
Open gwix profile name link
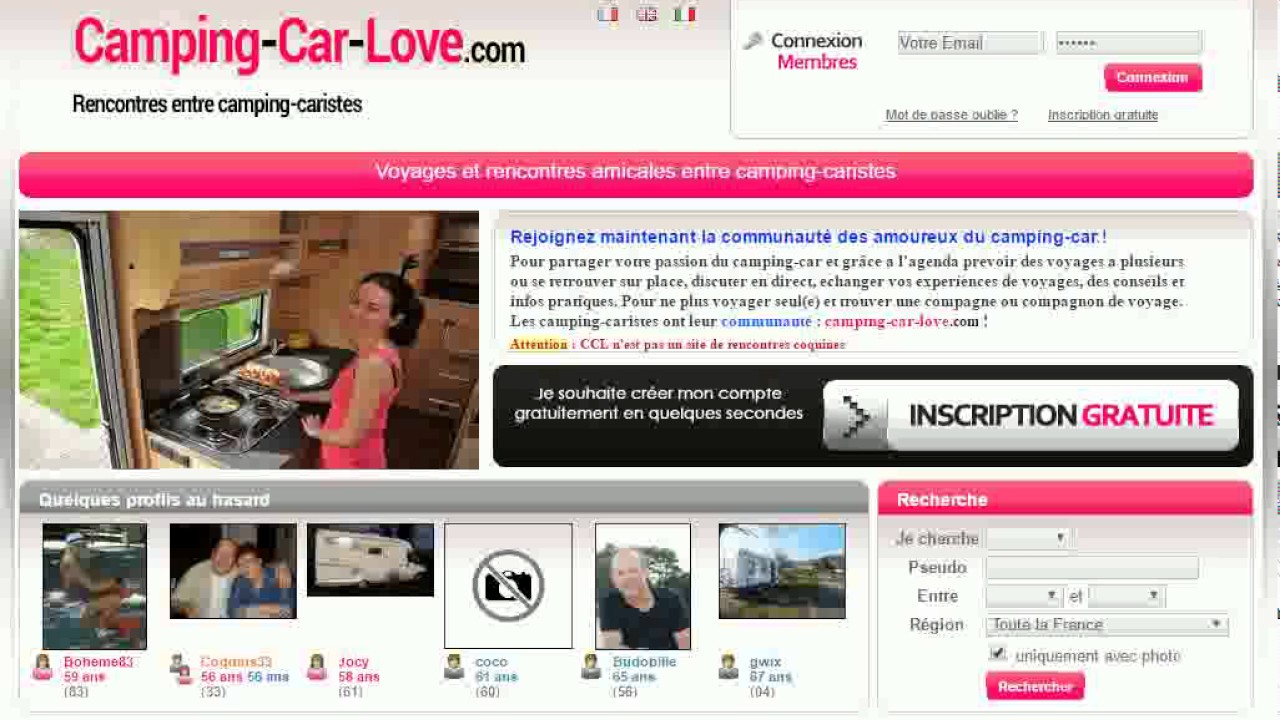[765, 662]
